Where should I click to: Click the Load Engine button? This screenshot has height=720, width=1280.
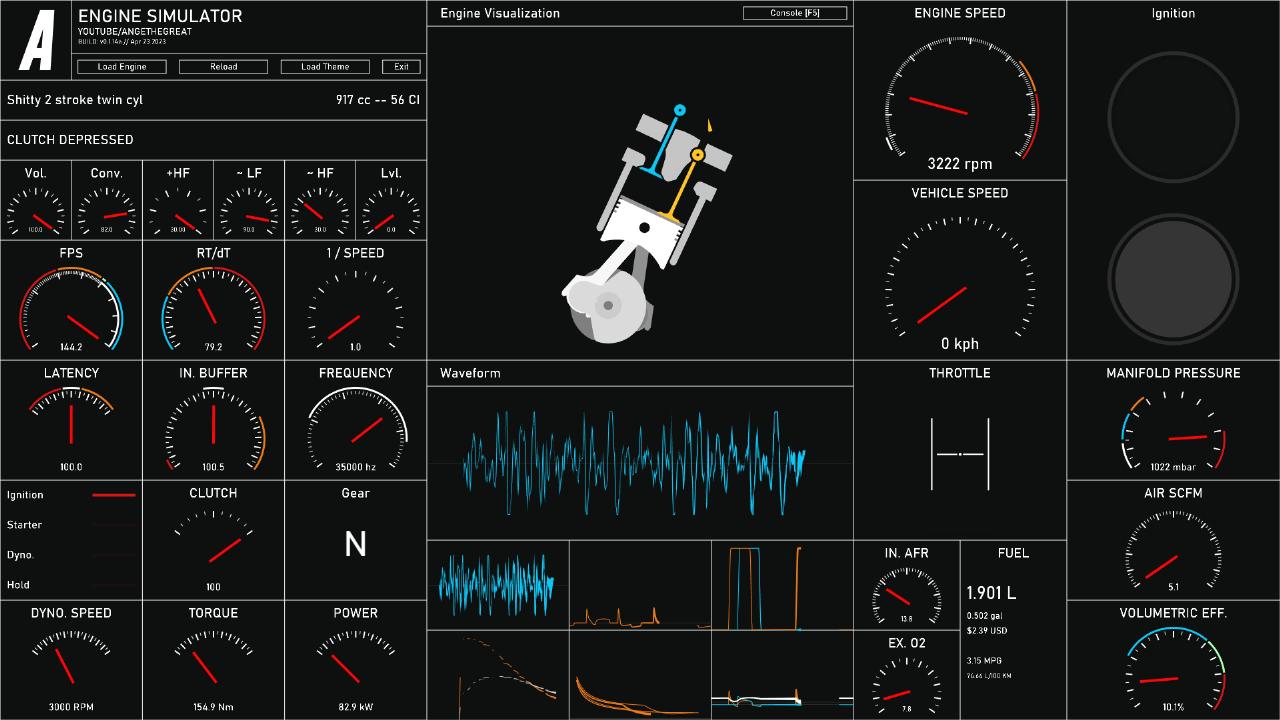point(122,67)
